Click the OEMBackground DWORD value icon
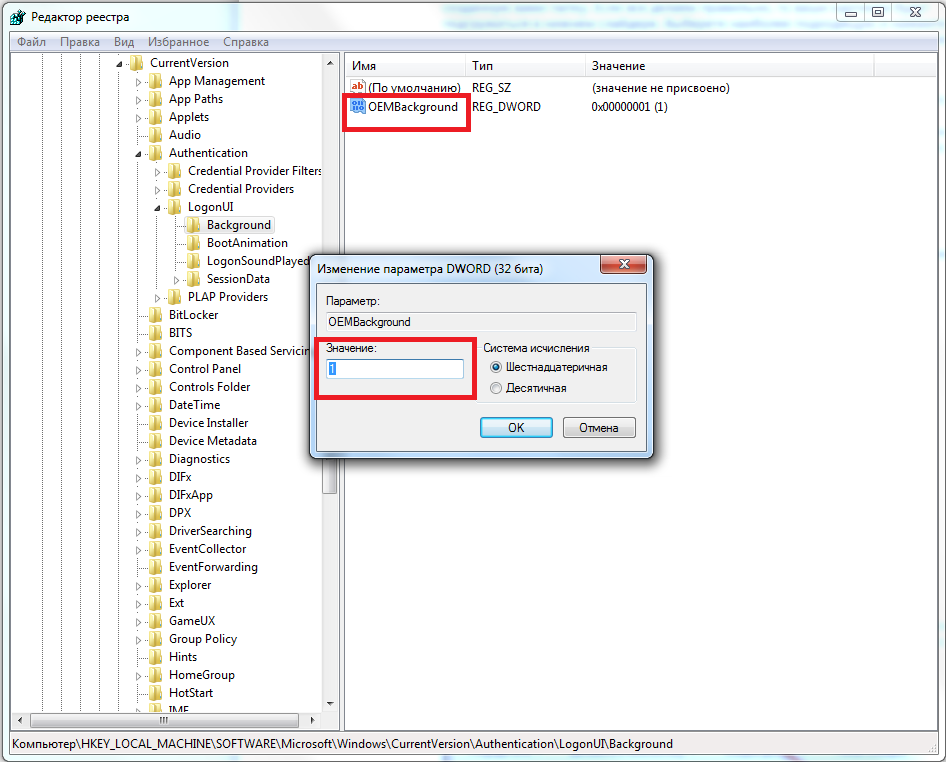Viewport: 946px width, 762px height. pos(358,107)
